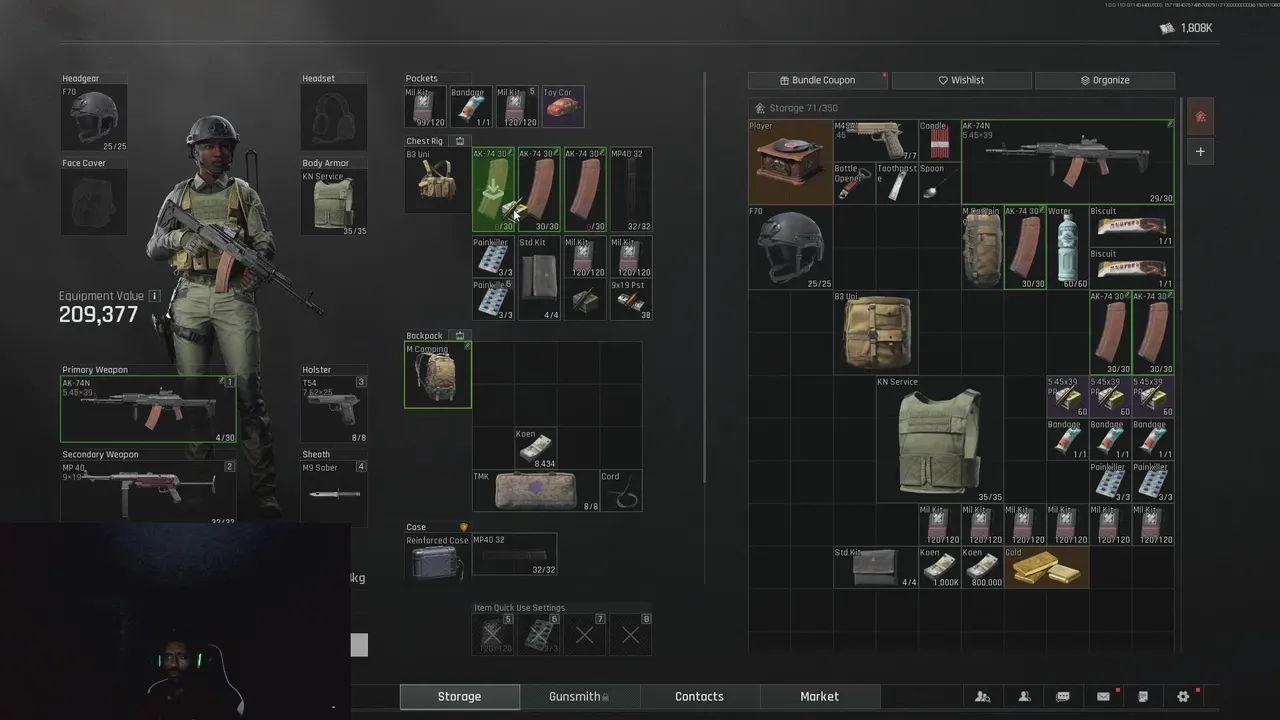Click the Headgear F70 slot
This screenshot has height=720, width=1280.
tap(94, 119)
